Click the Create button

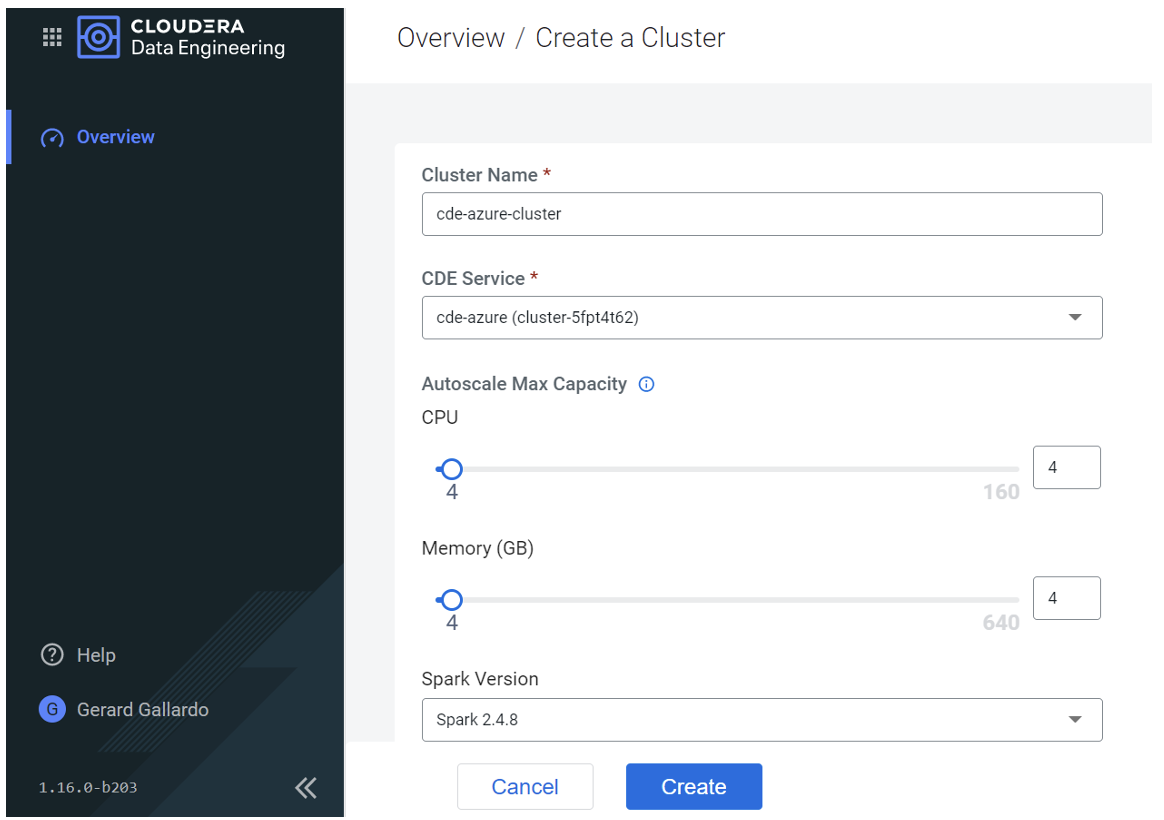693,787
